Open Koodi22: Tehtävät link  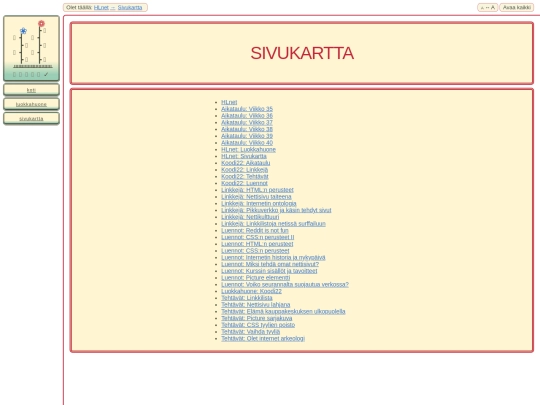245,176
